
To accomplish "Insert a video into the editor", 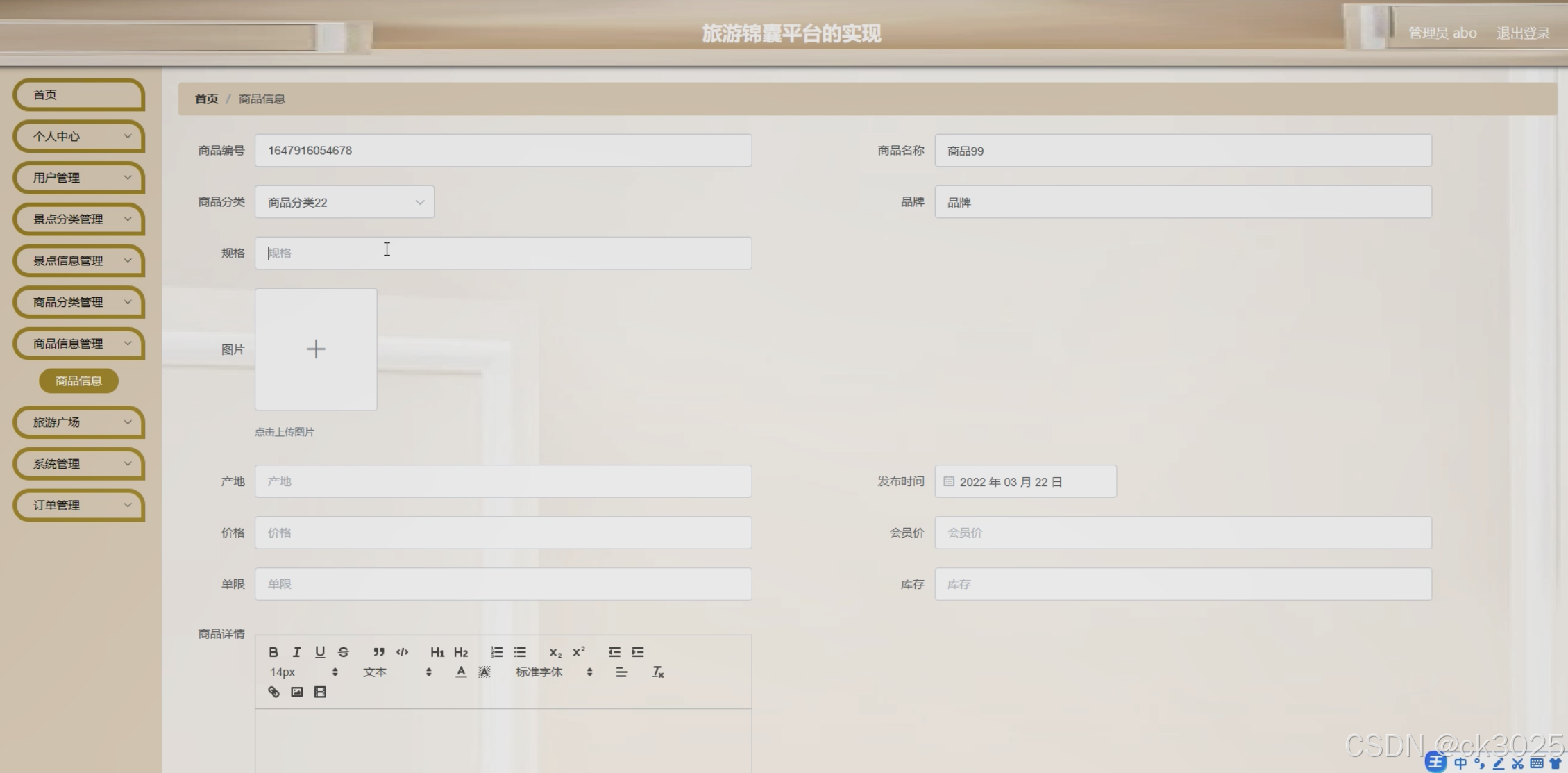I will [320, 692].
